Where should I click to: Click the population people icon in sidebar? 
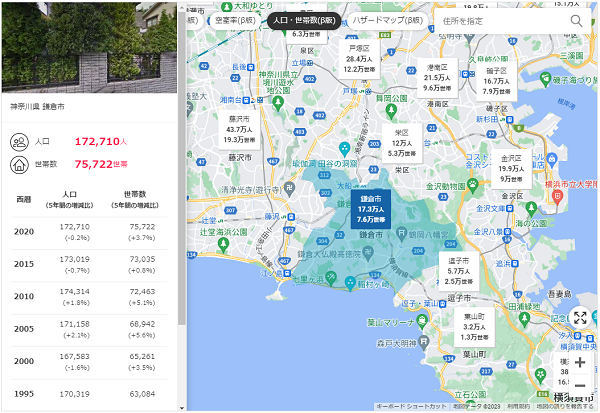tap(19, 142)
